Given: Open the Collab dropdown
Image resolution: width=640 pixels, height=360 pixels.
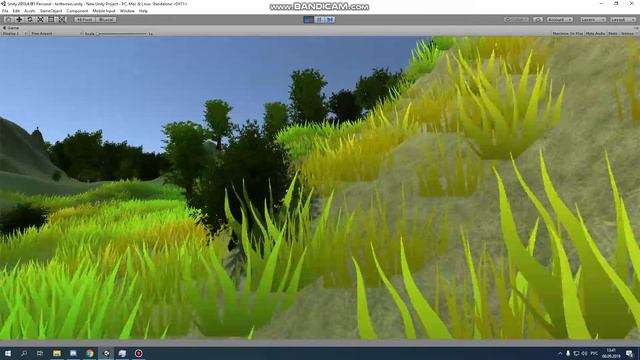Looking at the screenshot, I should pyautogui.click(x=516, y=20).
